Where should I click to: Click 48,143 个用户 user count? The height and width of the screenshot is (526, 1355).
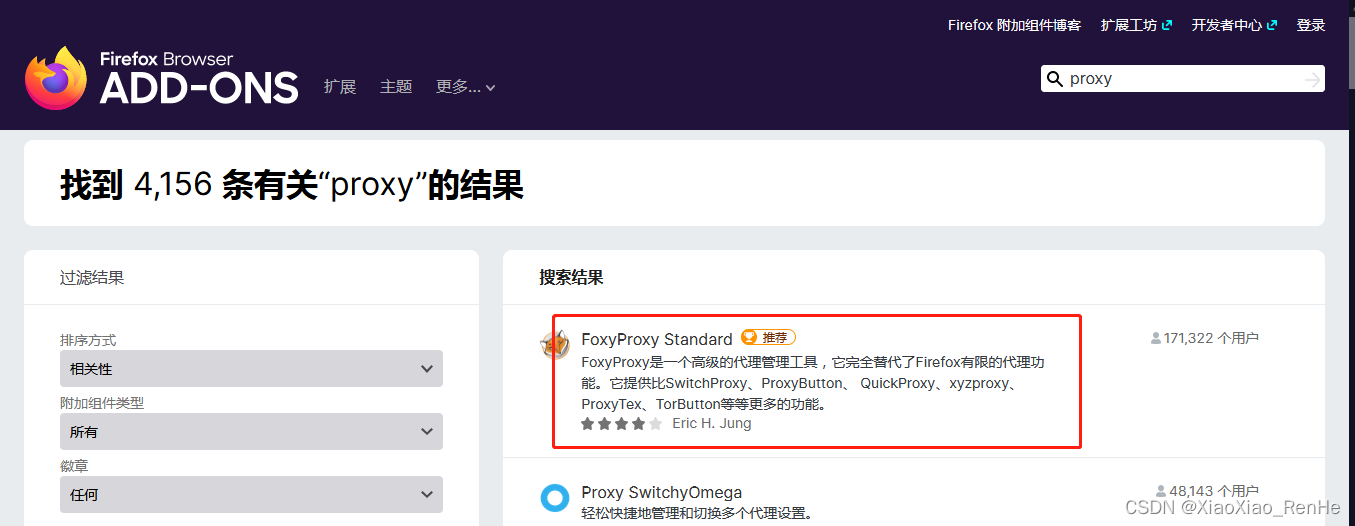1207,491
